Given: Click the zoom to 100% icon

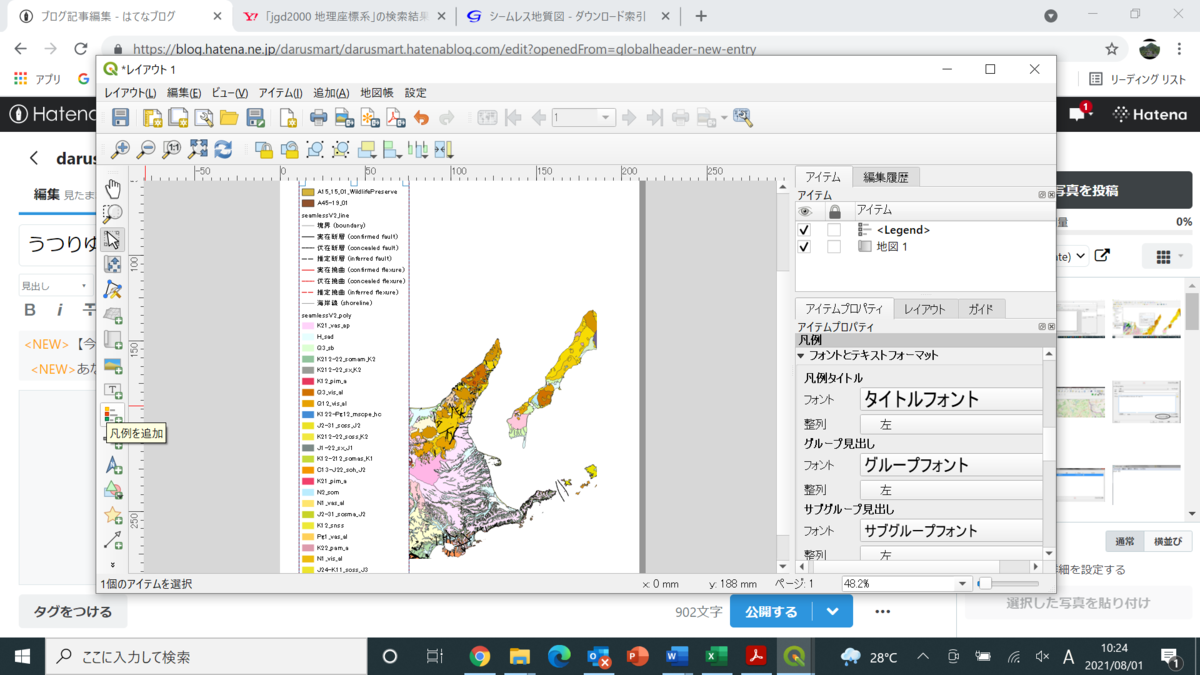Looking at the screenshot, I should point(172,150).
